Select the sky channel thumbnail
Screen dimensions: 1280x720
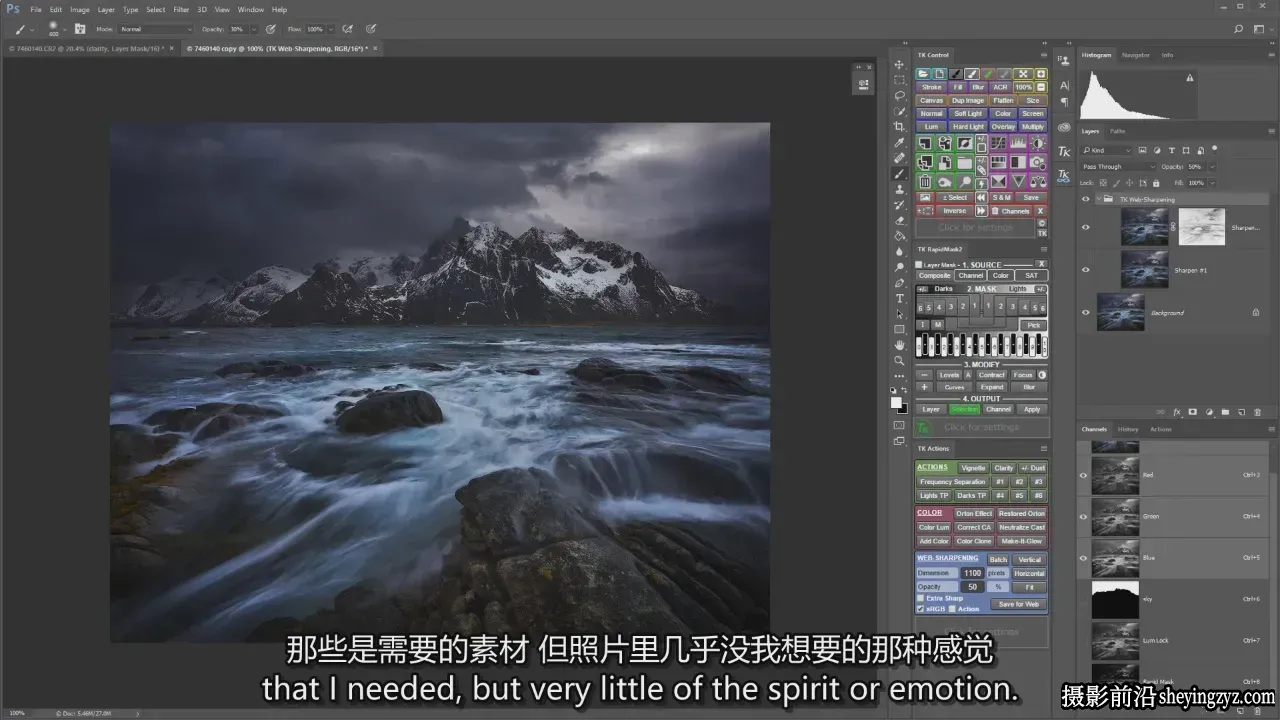(1115, 599)
